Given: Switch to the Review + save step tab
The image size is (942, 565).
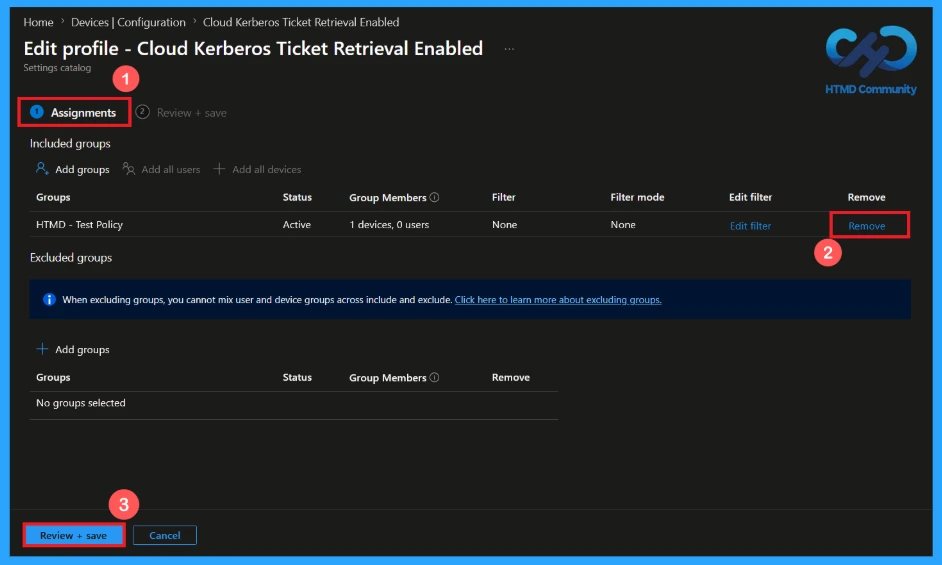Looking at the screenshot, I should 181,112.
